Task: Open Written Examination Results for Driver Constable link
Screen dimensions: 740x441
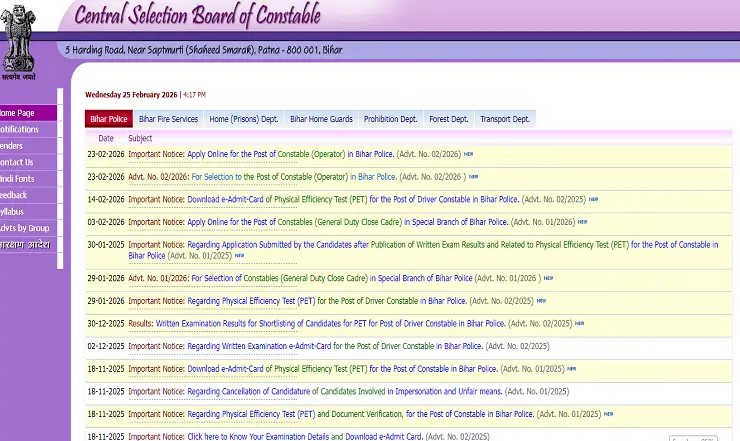Action: tap(330, 323)
